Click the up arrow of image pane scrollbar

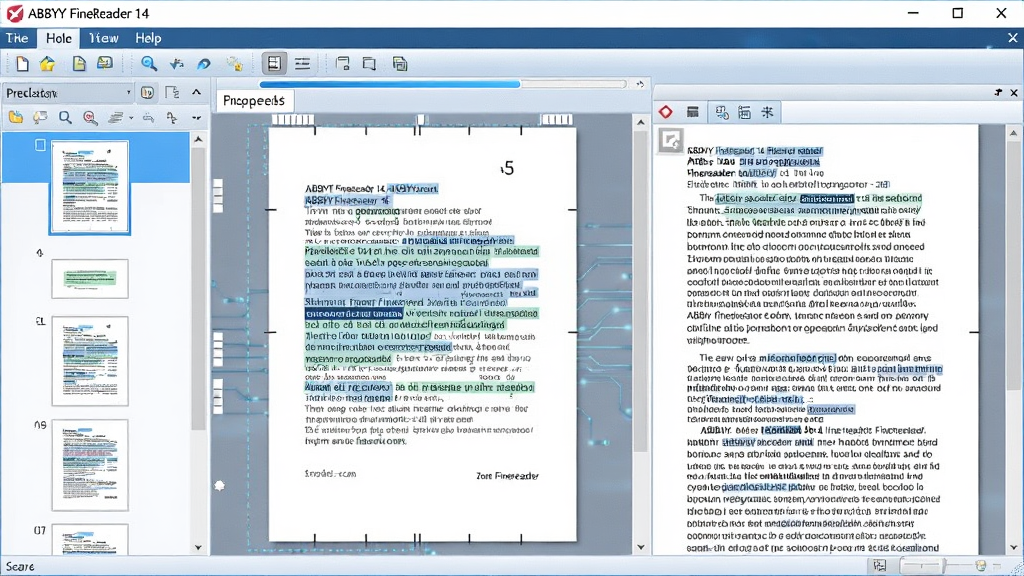(641, 122)
